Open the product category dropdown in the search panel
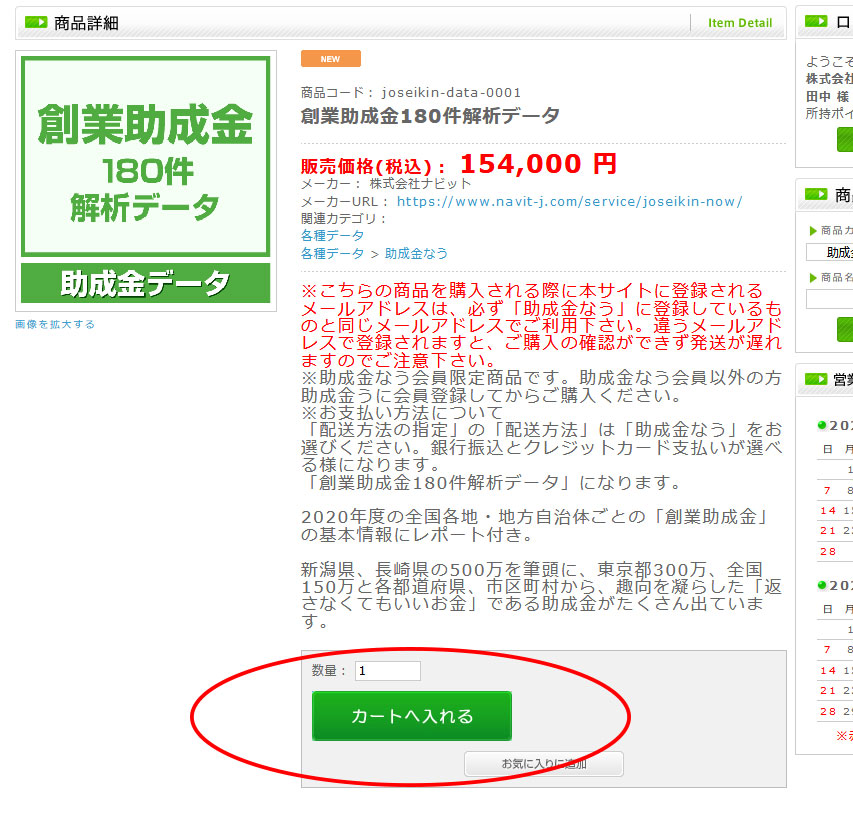The height and width of the screenshot is (816, 853). click(x=830, y=253)
